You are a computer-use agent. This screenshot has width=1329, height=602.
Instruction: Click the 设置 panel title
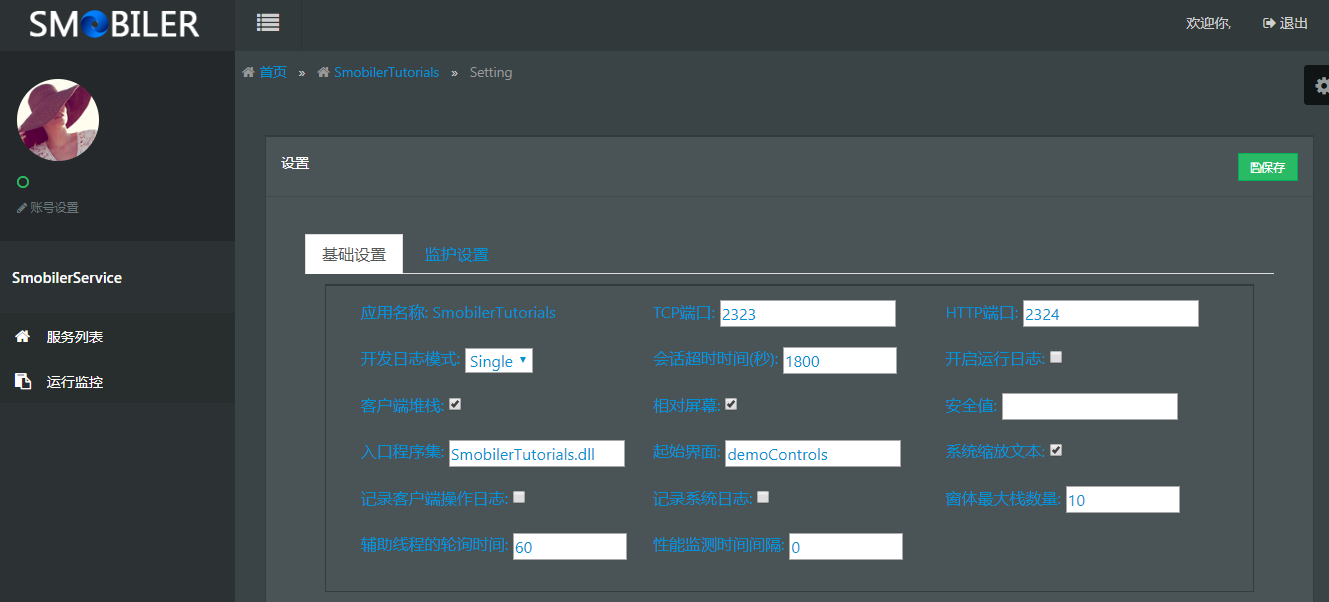tap(295, 163)
